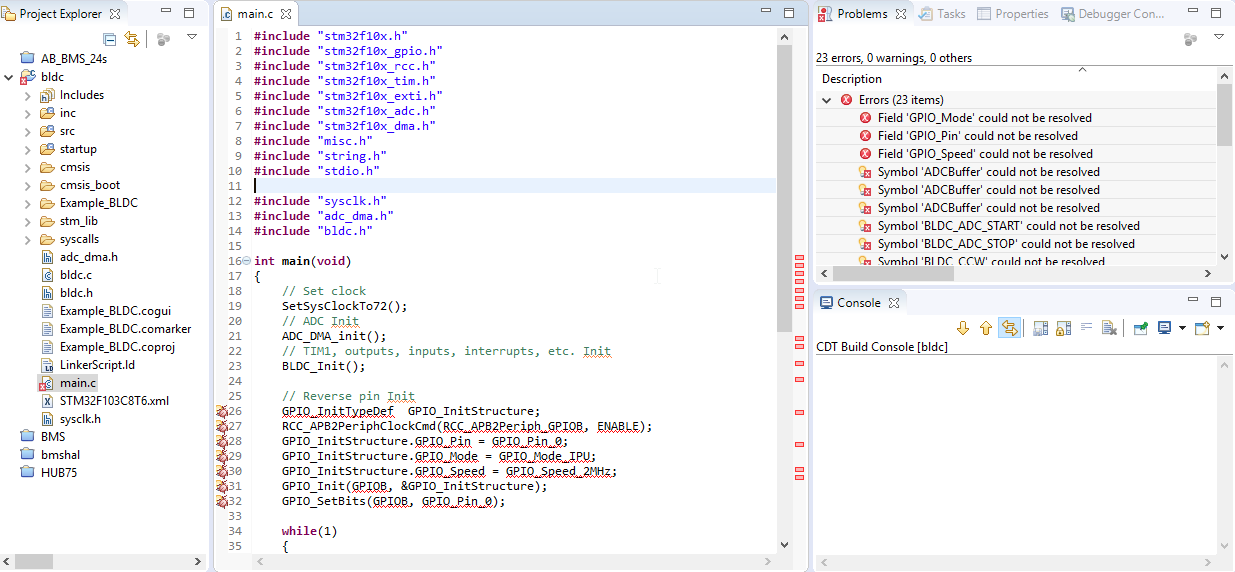The width and height of the screenshot is (1235, 572).
Task: Go to next error in Console
Action: click(963, 328)
